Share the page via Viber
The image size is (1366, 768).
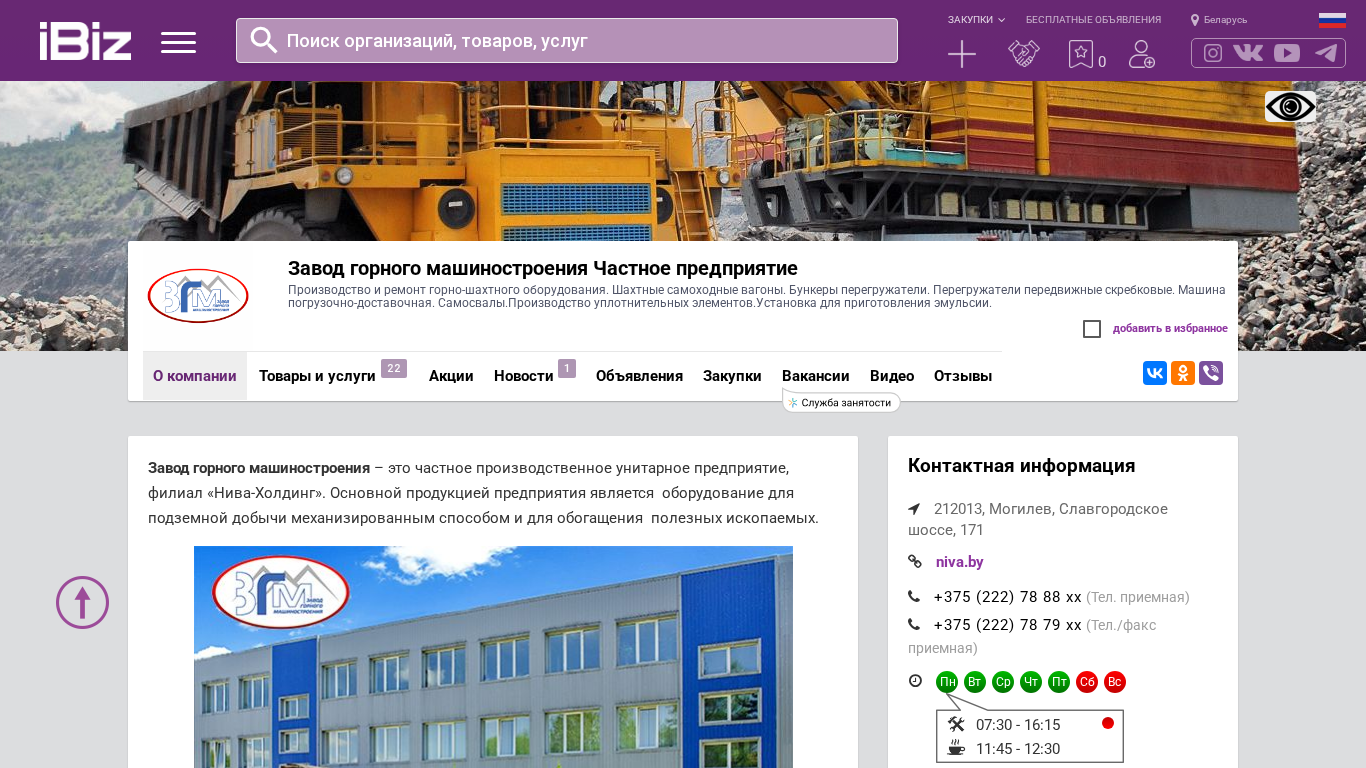click(x=1211, y=373)
